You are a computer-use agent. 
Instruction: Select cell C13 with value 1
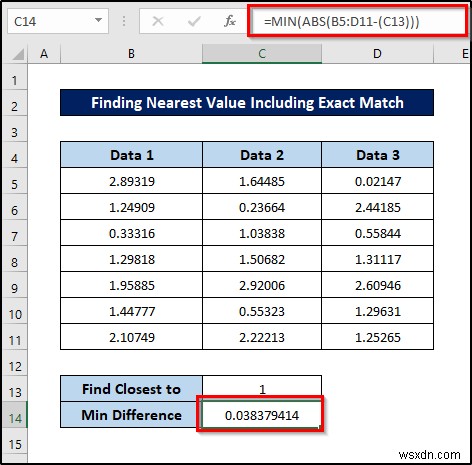tap(262, 389)
